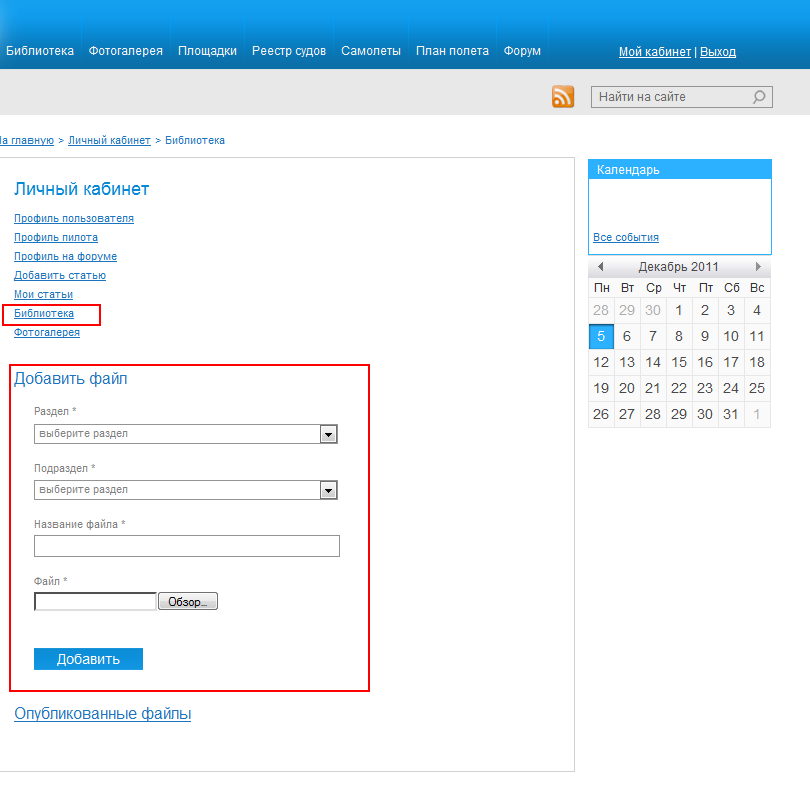Focus the Найти на сайте search box

[670, 97]
